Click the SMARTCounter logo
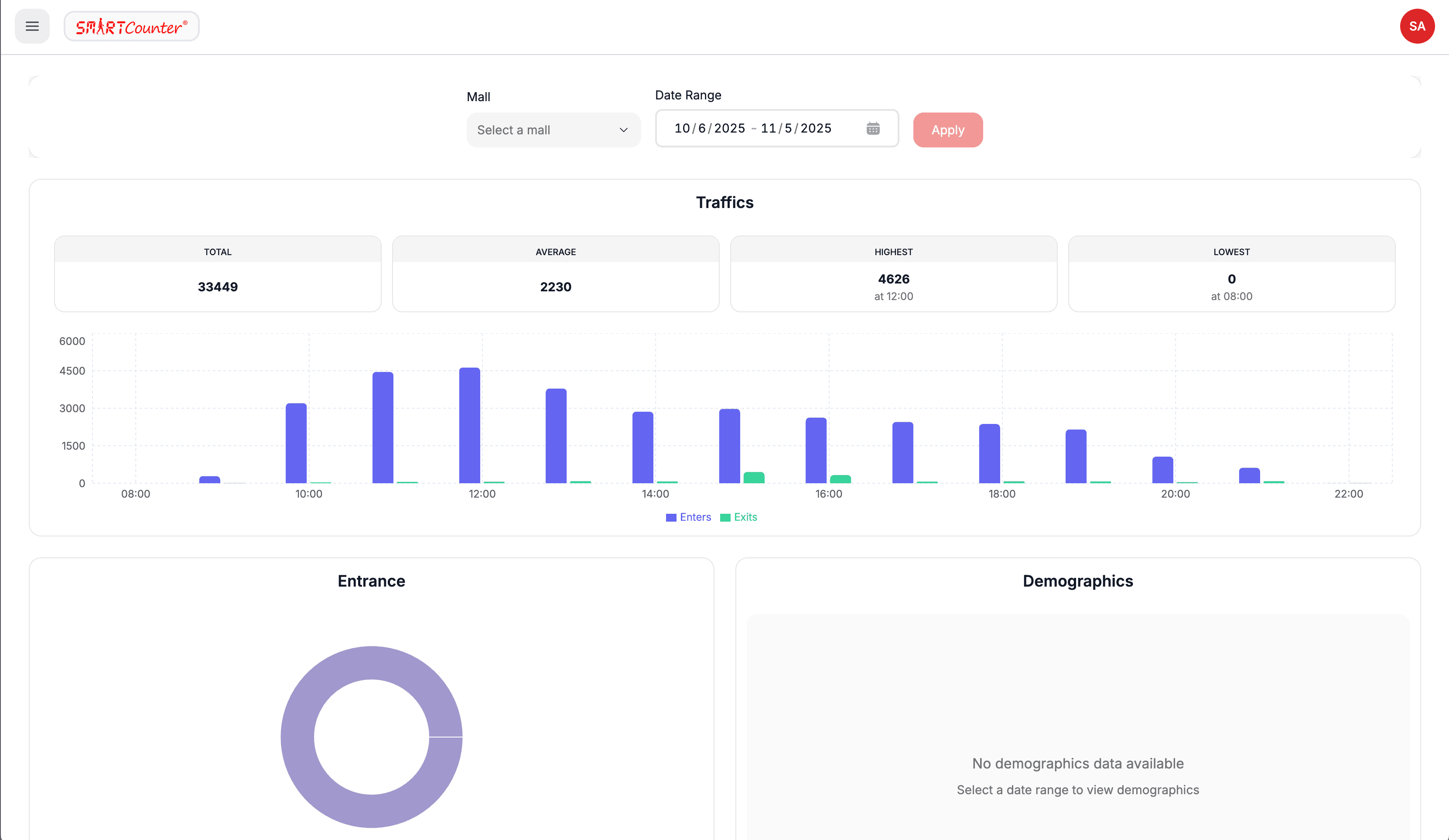This screenshot has height=840, width=1449. tap(132, 27)
